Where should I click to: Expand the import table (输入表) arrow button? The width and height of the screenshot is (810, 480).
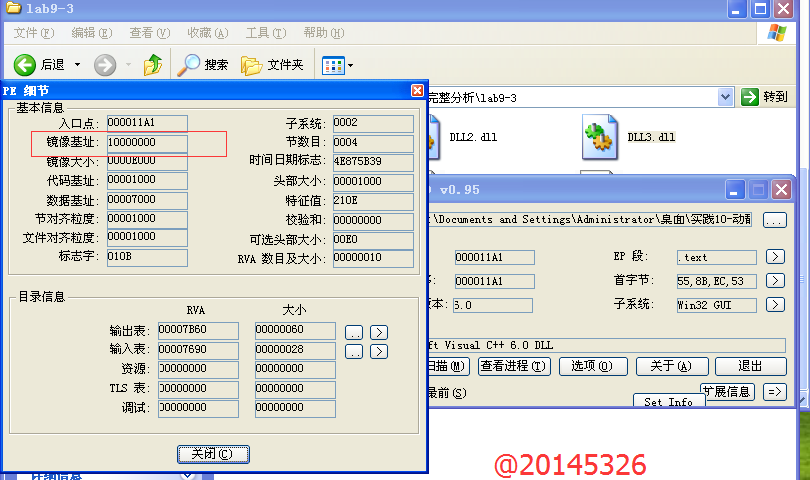click(x=379, y=351)
